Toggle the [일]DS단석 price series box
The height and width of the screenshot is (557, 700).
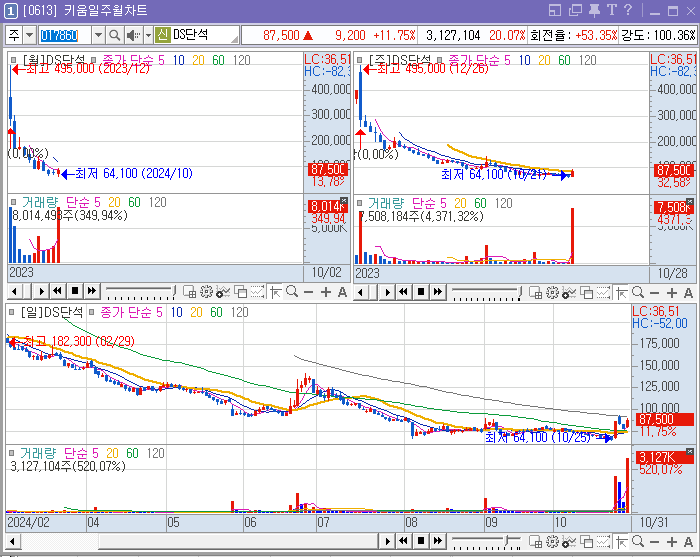(x=12, y=312)
